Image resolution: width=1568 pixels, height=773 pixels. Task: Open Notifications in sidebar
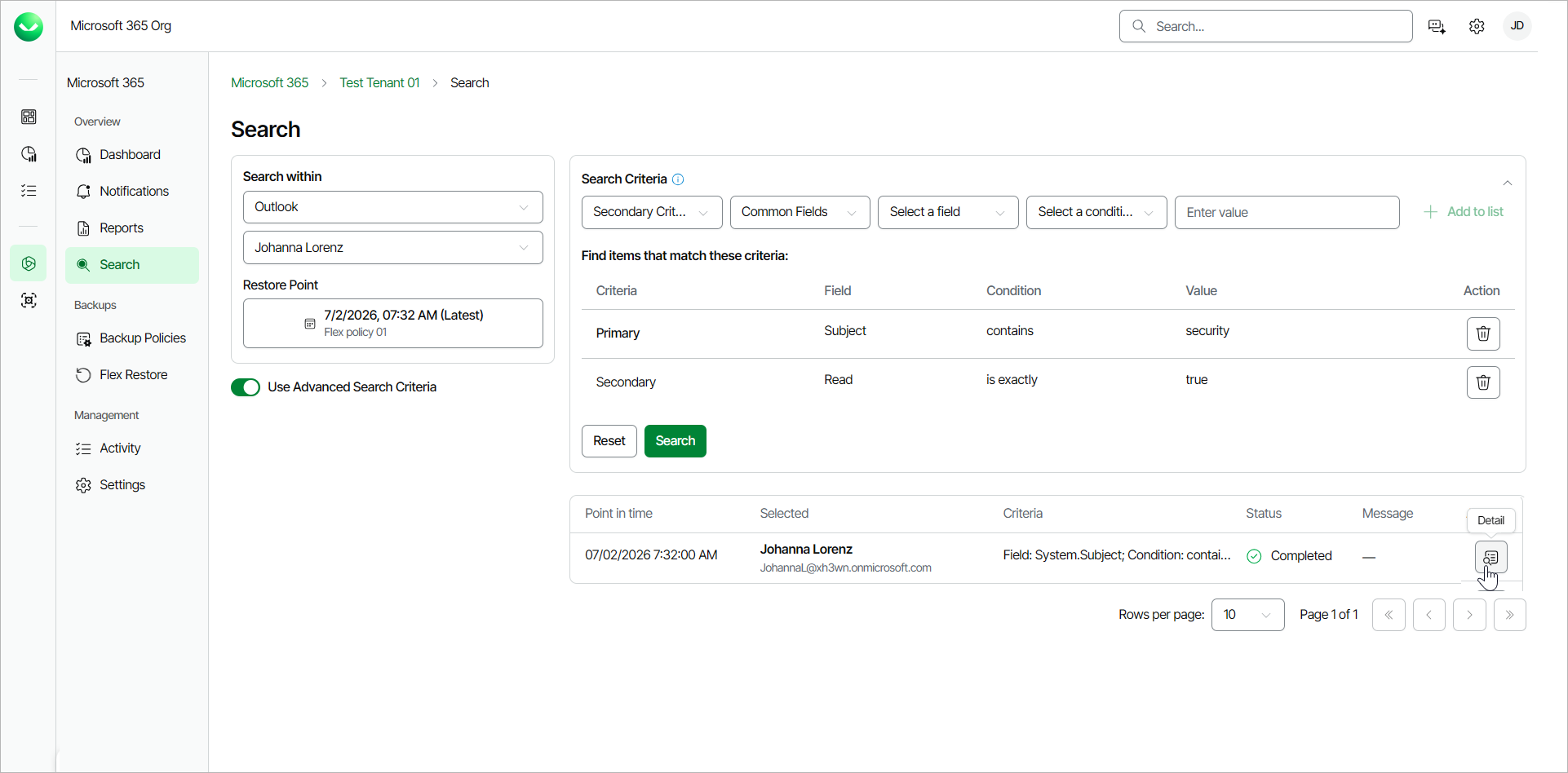pyautogui.click(x=131, y=192)
